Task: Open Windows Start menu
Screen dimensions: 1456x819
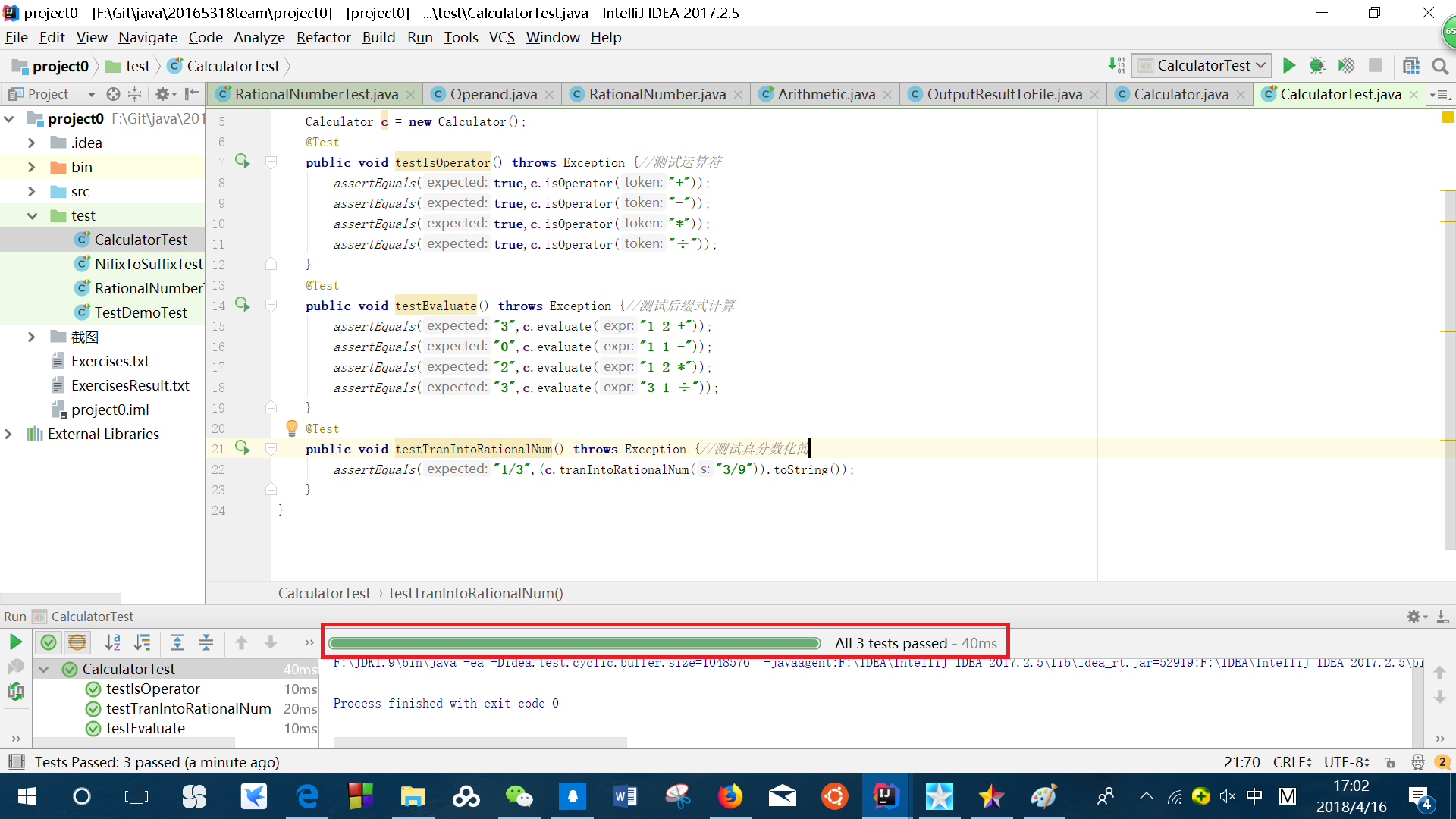Action: pos(27,796)
